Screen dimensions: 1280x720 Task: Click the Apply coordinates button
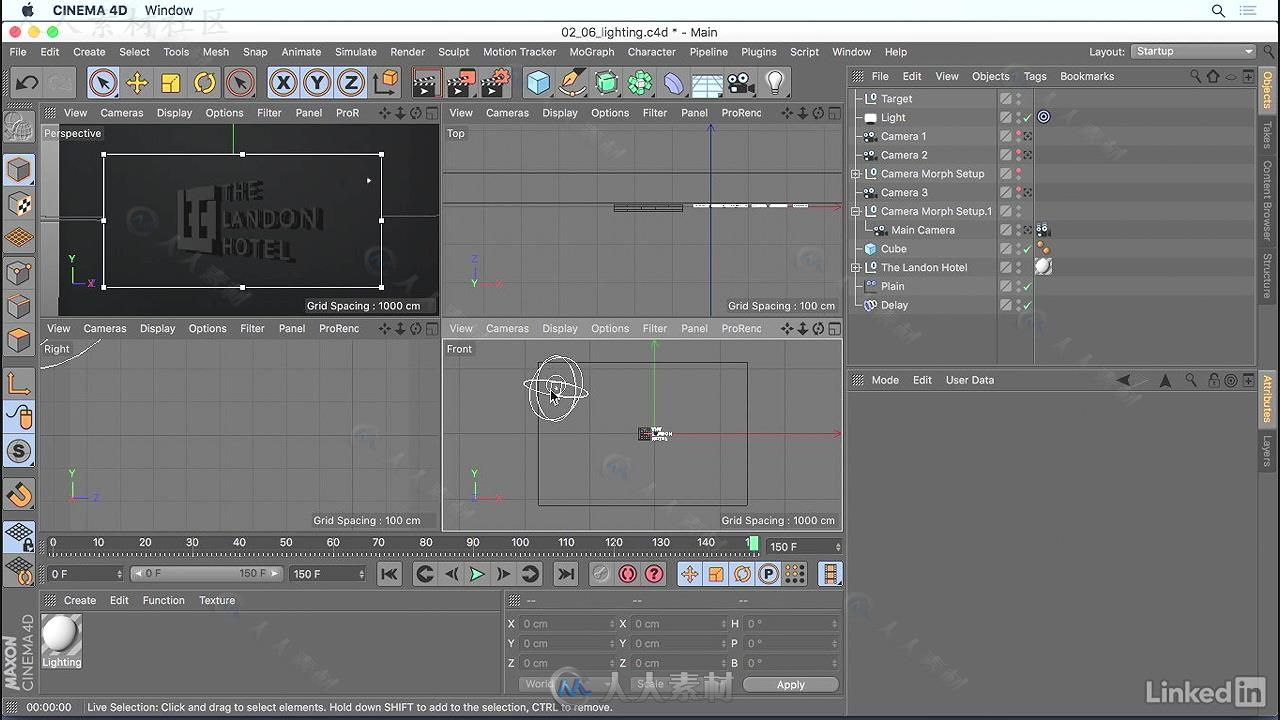[791, 684]
